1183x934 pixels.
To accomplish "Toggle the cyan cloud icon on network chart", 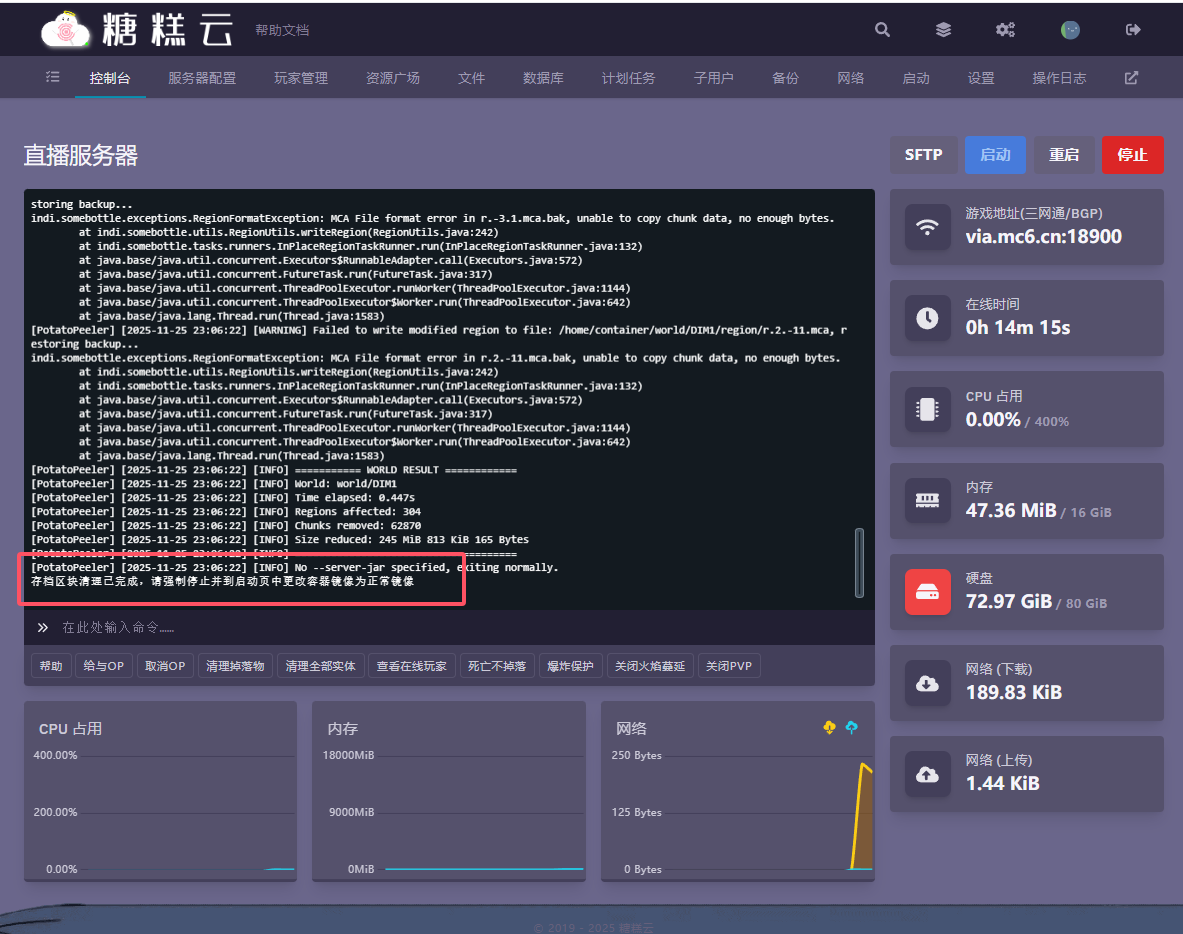I will [x=851, y=727].
